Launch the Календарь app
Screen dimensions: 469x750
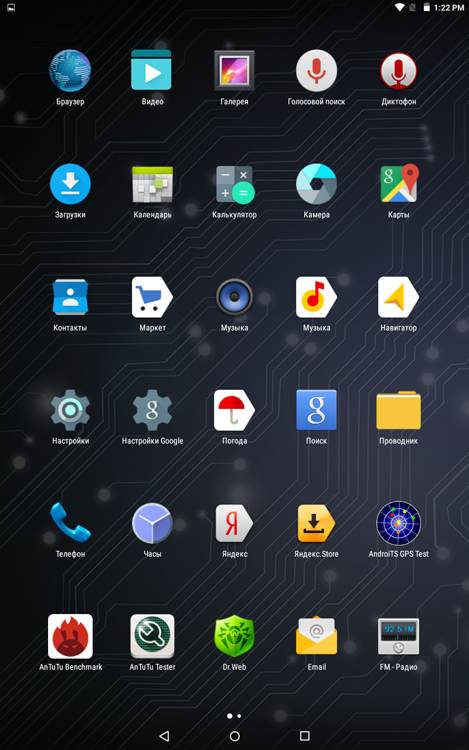click(x=152, y=184)
